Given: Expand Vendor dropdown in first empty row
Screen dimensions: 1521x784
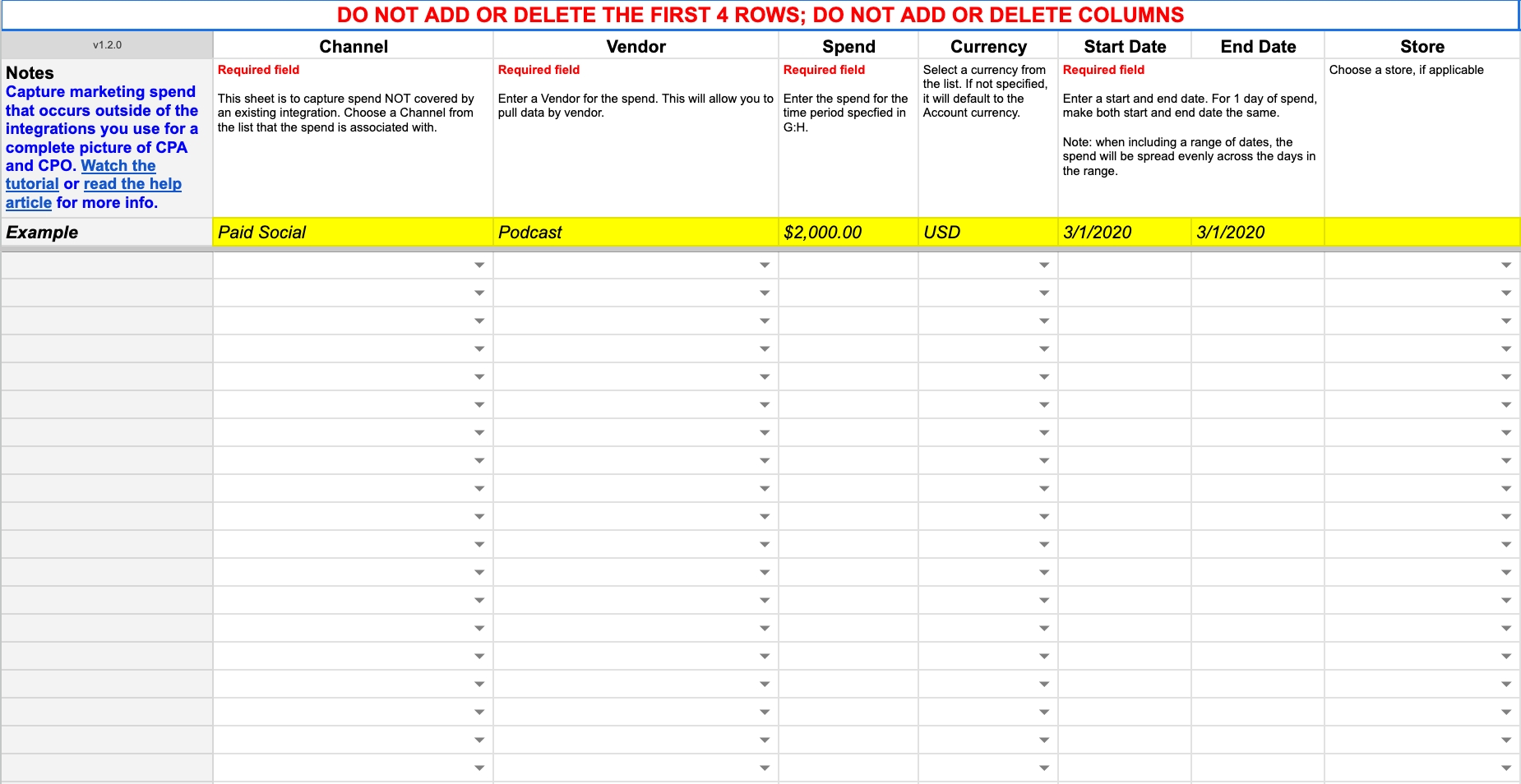Looking at the screenshot, I should (x=764, y=265).
